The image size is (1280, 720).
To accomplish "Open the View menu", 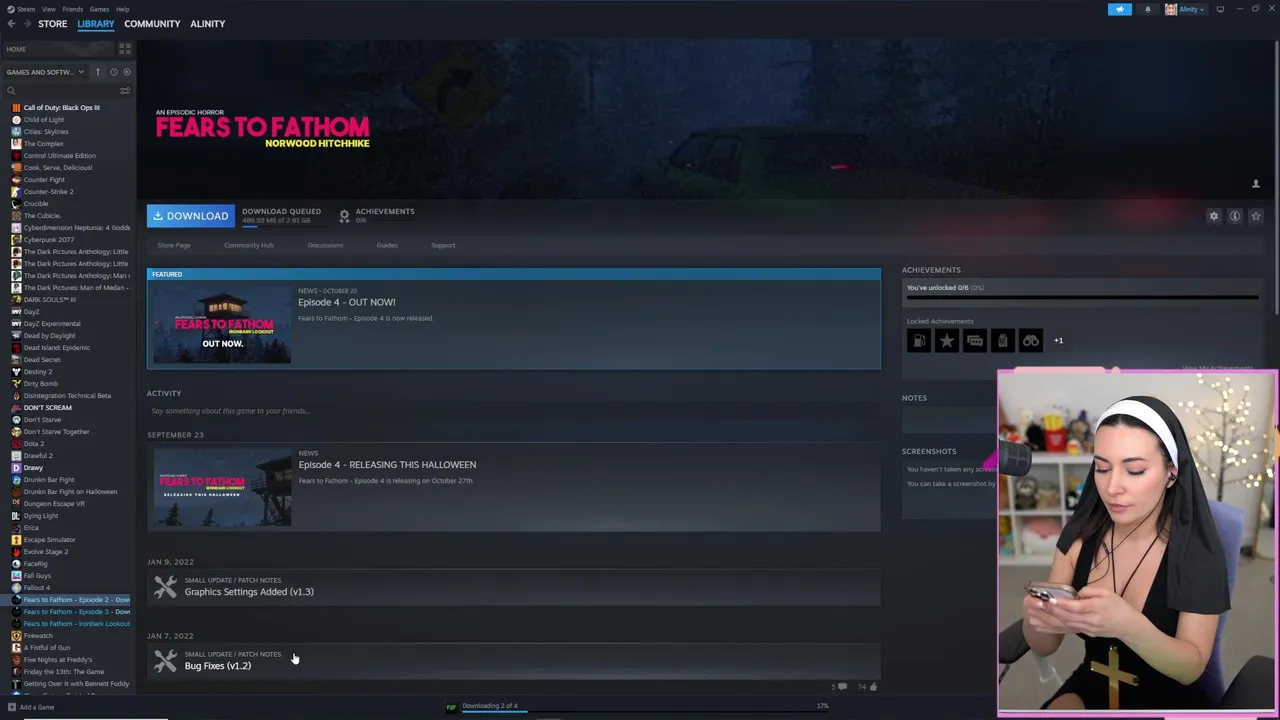I will coord(48,9).
